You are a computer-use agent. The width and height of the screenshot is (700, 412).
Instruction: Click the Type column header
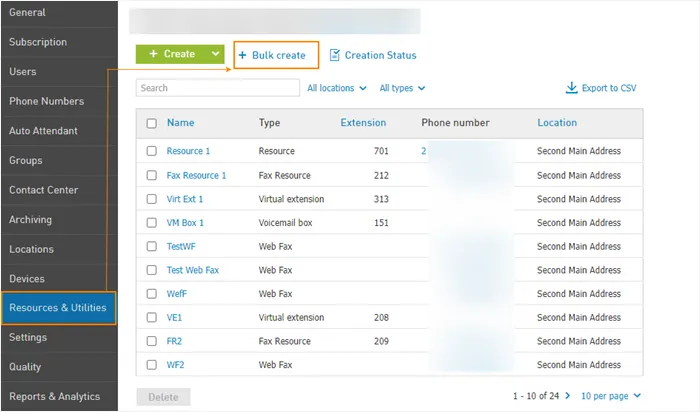click(269, 123)
